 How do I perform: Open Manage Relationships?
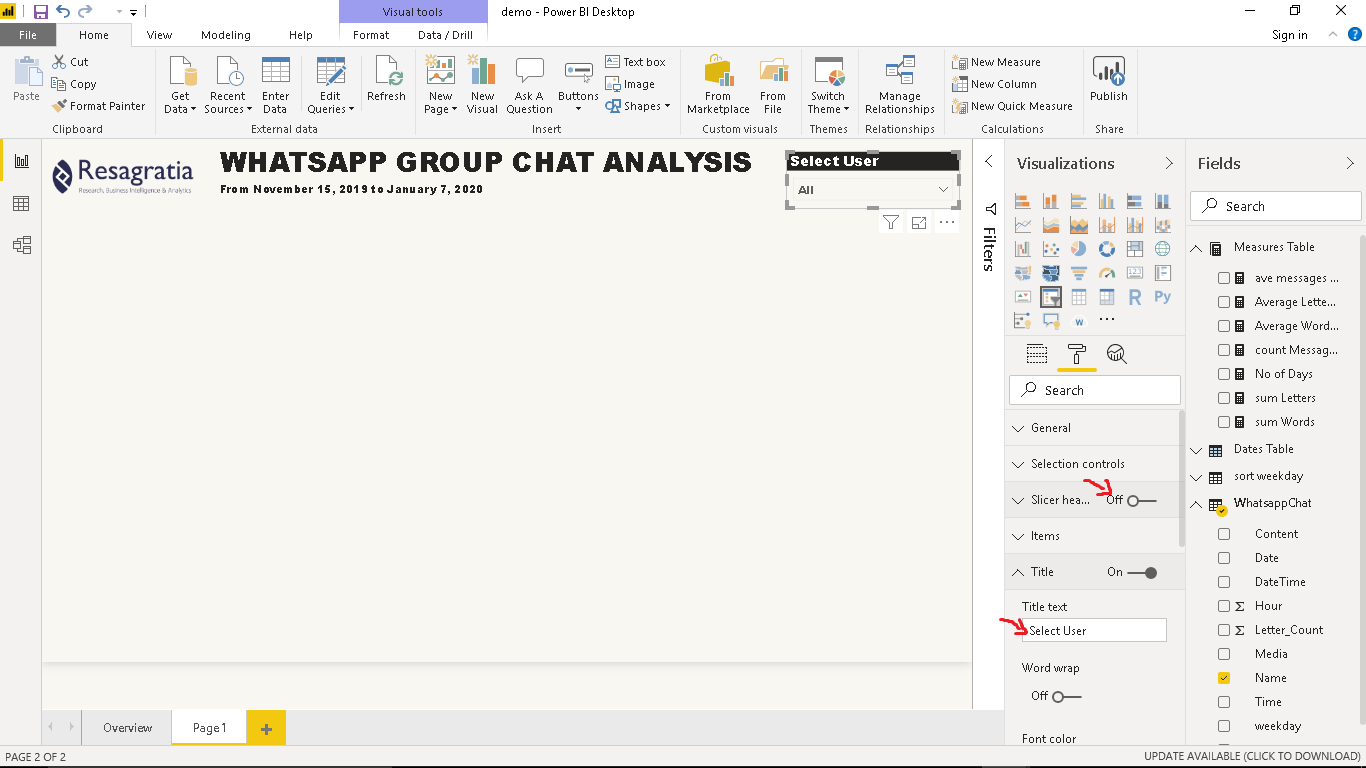[900, 85]
